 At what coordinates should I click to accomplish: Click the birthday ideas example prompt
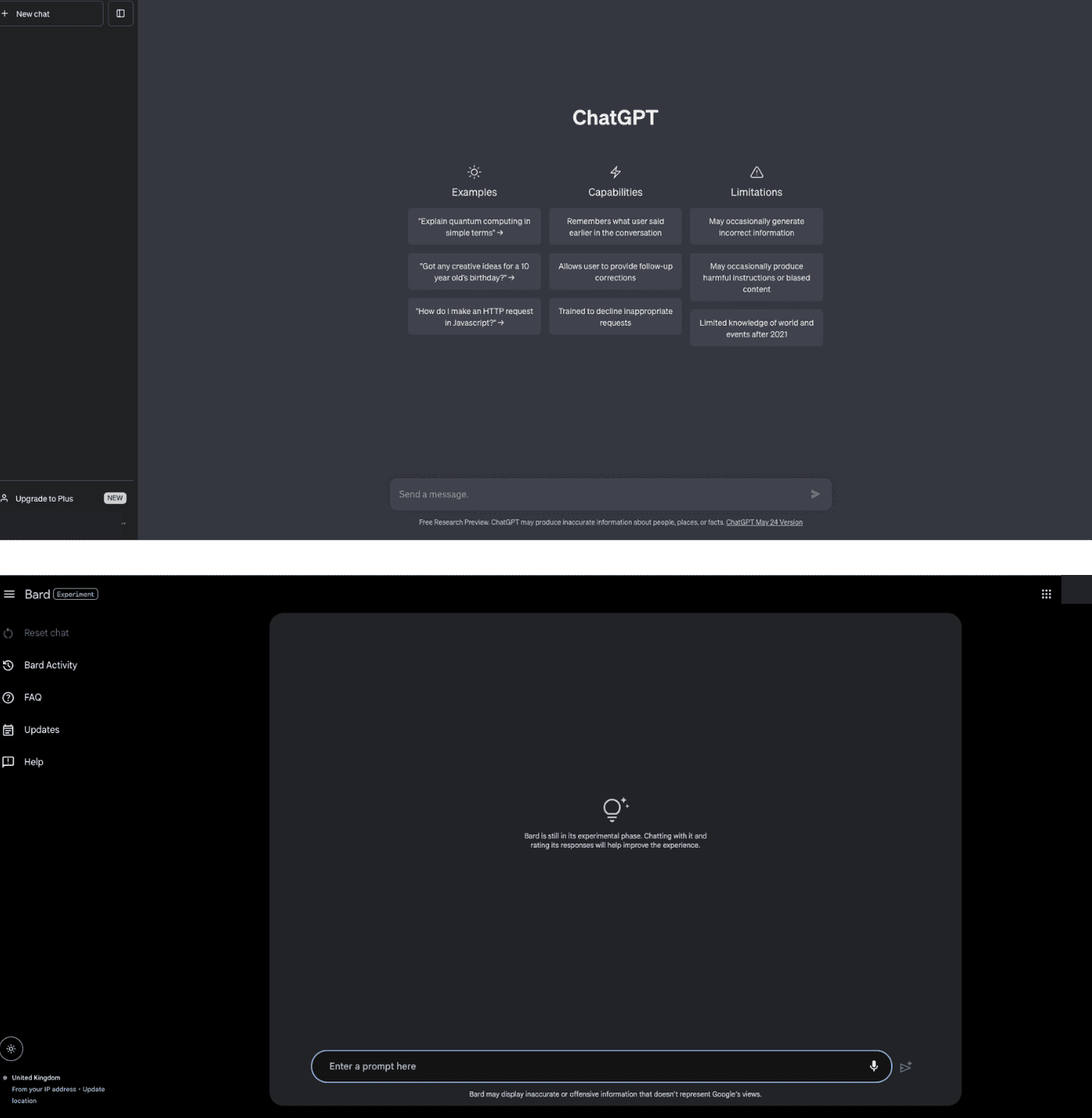474,271
